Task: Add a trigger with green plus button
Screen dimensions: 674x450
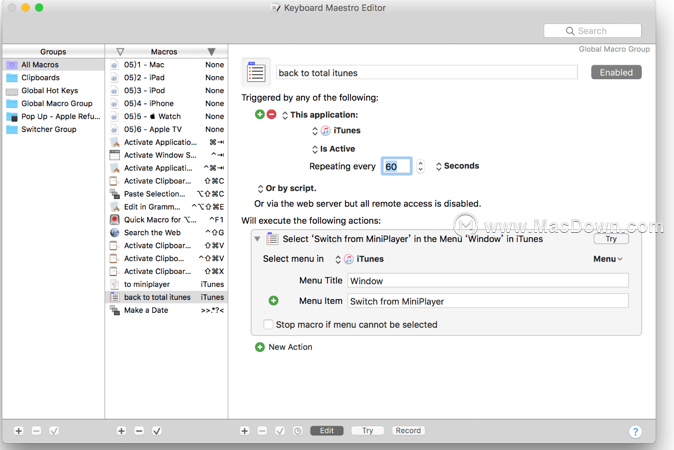Action: (260, 114)
